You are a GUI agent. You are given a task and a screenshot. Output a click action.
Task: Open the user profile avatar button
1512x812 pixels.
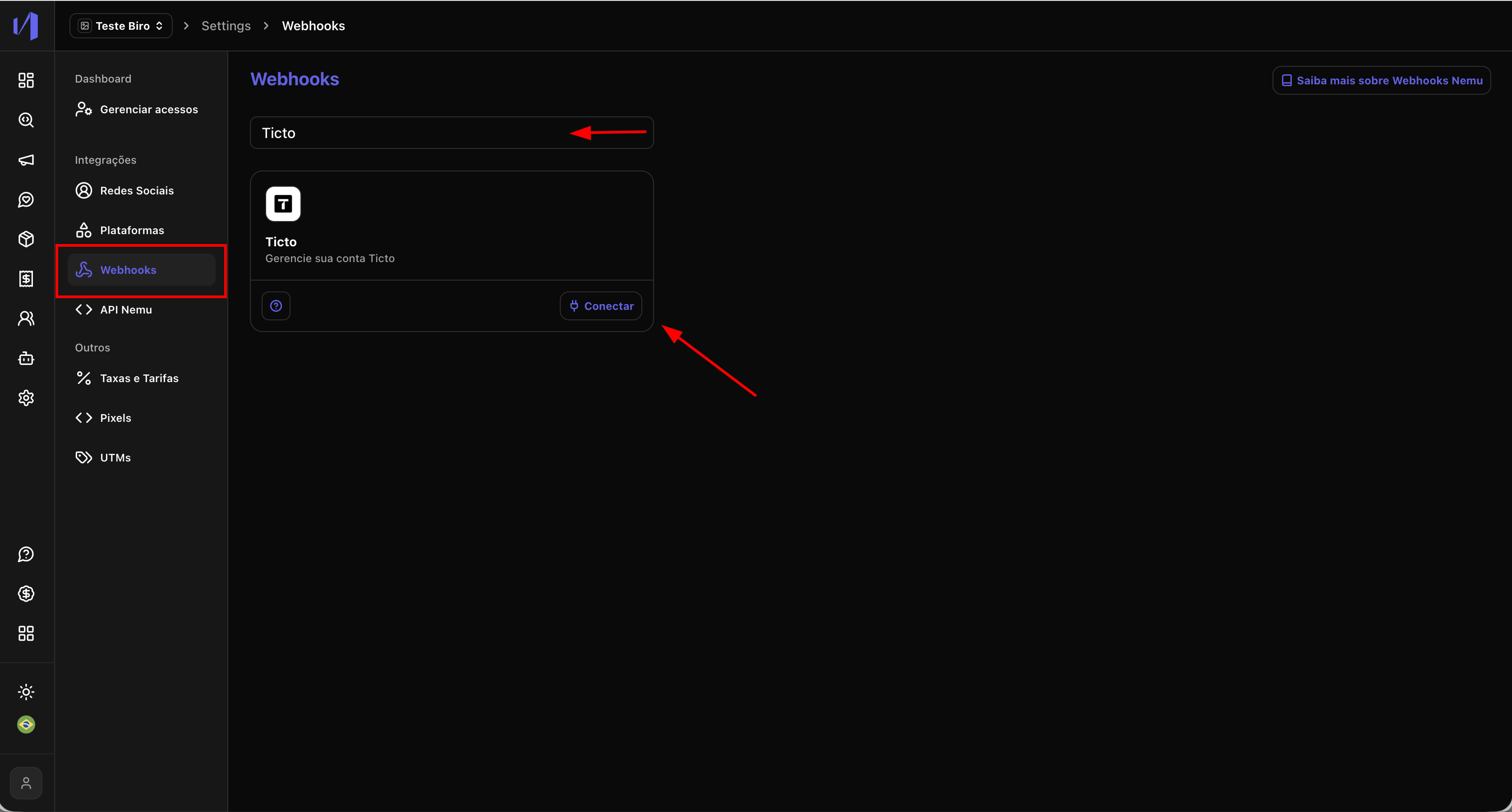click(x=26, y=783)
